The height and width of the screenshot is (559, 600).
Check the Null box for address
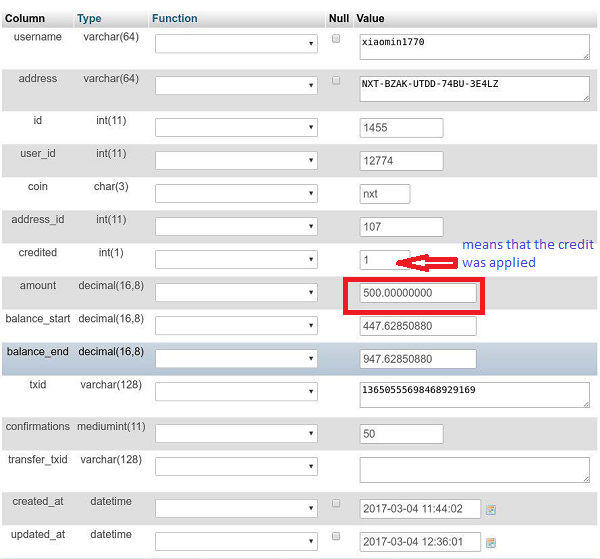[x=337, y=81]
